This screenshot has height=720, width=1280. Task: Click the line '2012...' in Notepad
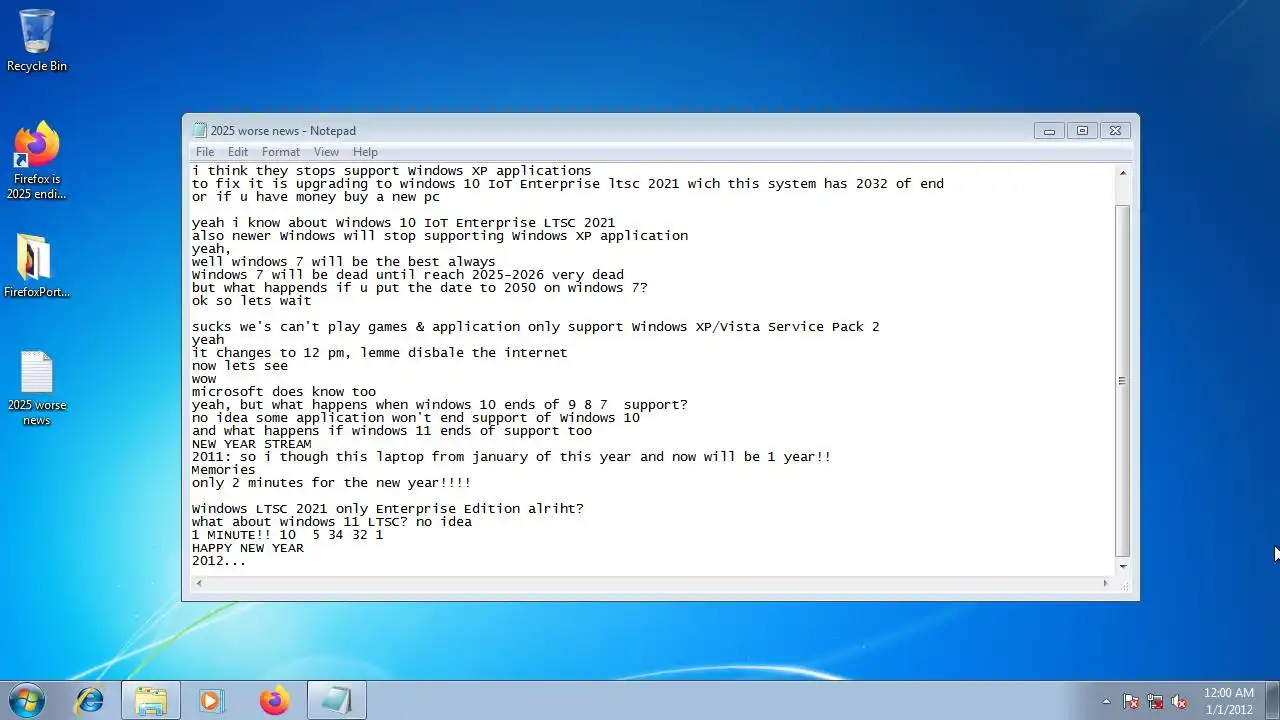click(219, 561)
